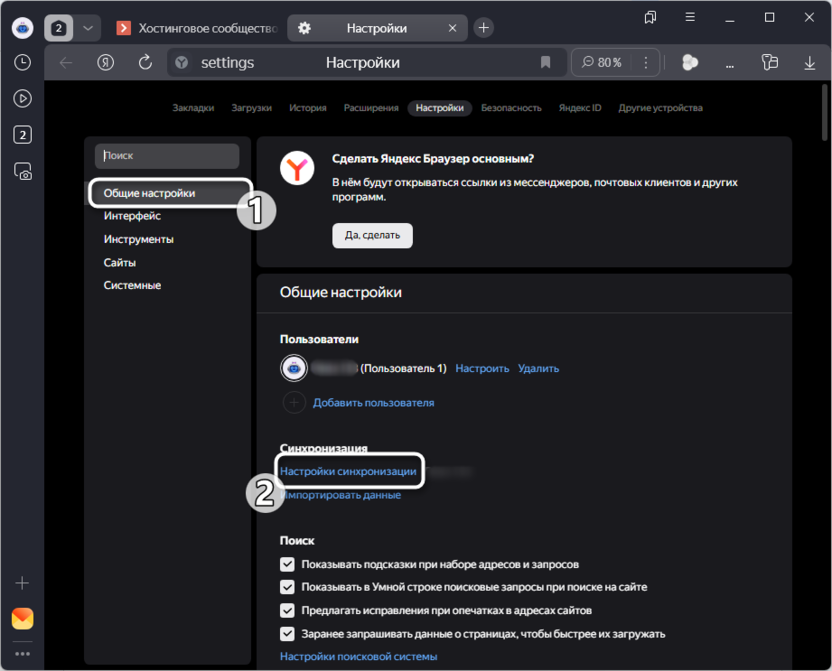Screen dimensions: 832x671
Task: Click the site info Yandex icon in the address bar
Action: coord(181,63)
